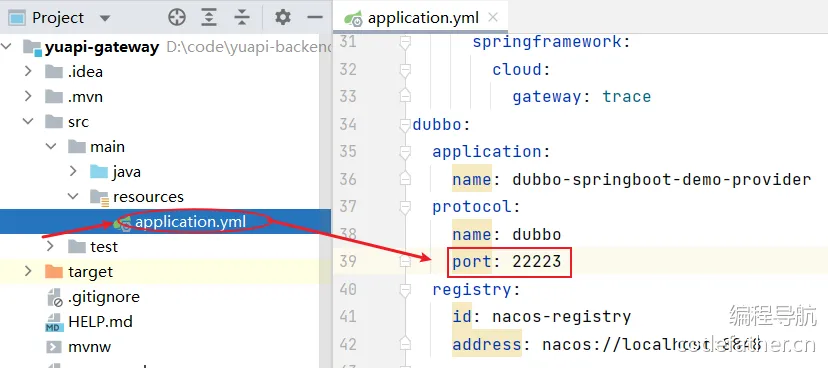
Task: Expand the java folder
Action: [73, 171]
